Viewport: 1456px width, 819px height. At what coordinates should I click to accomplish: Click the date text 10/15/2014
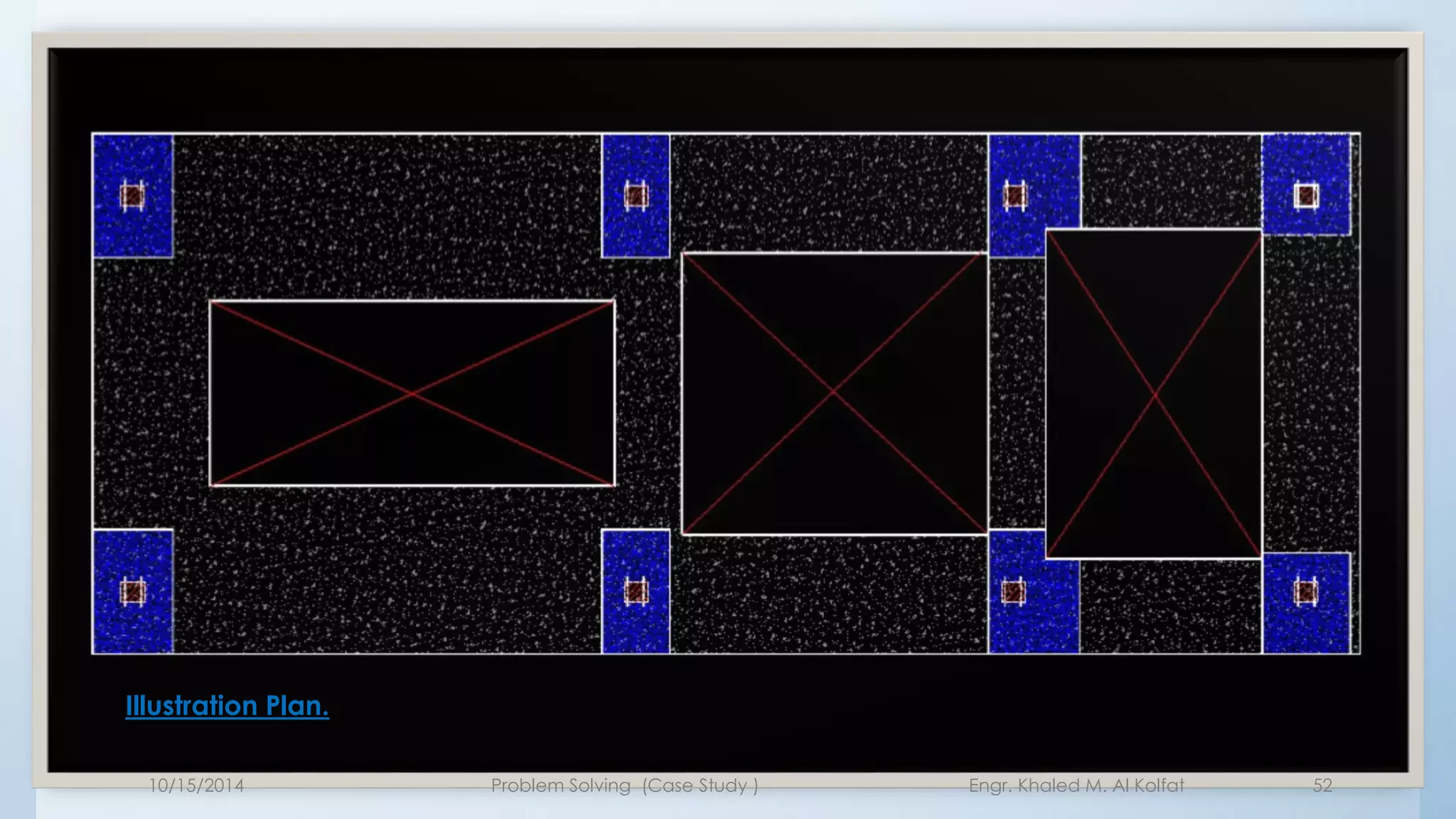(x=196, y=786)
